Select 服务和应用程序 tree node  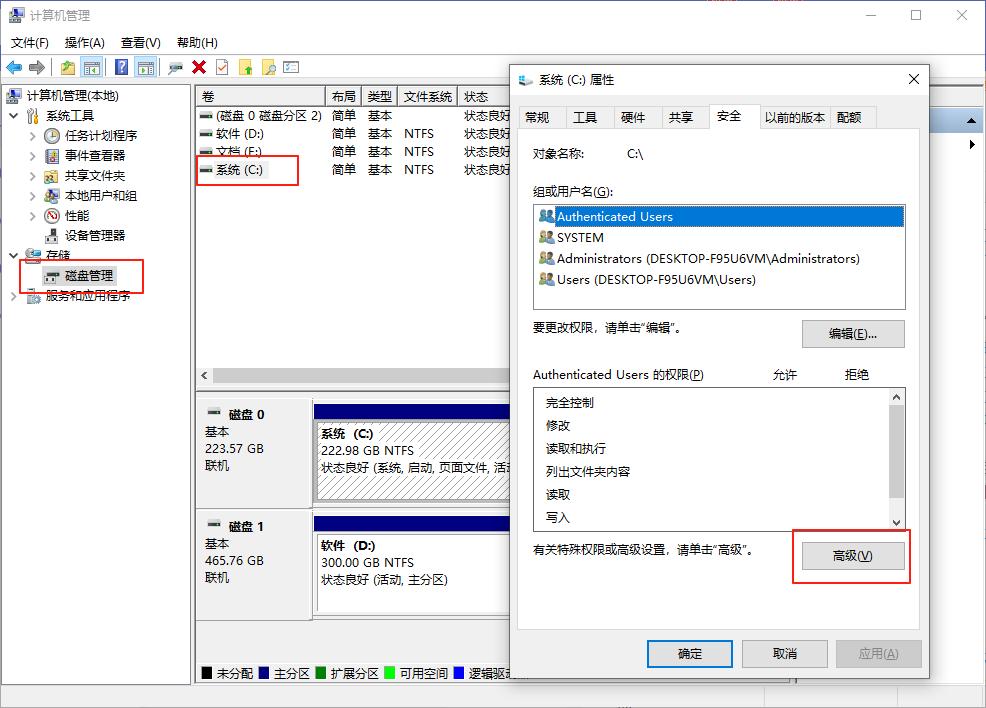coord(88,296)
